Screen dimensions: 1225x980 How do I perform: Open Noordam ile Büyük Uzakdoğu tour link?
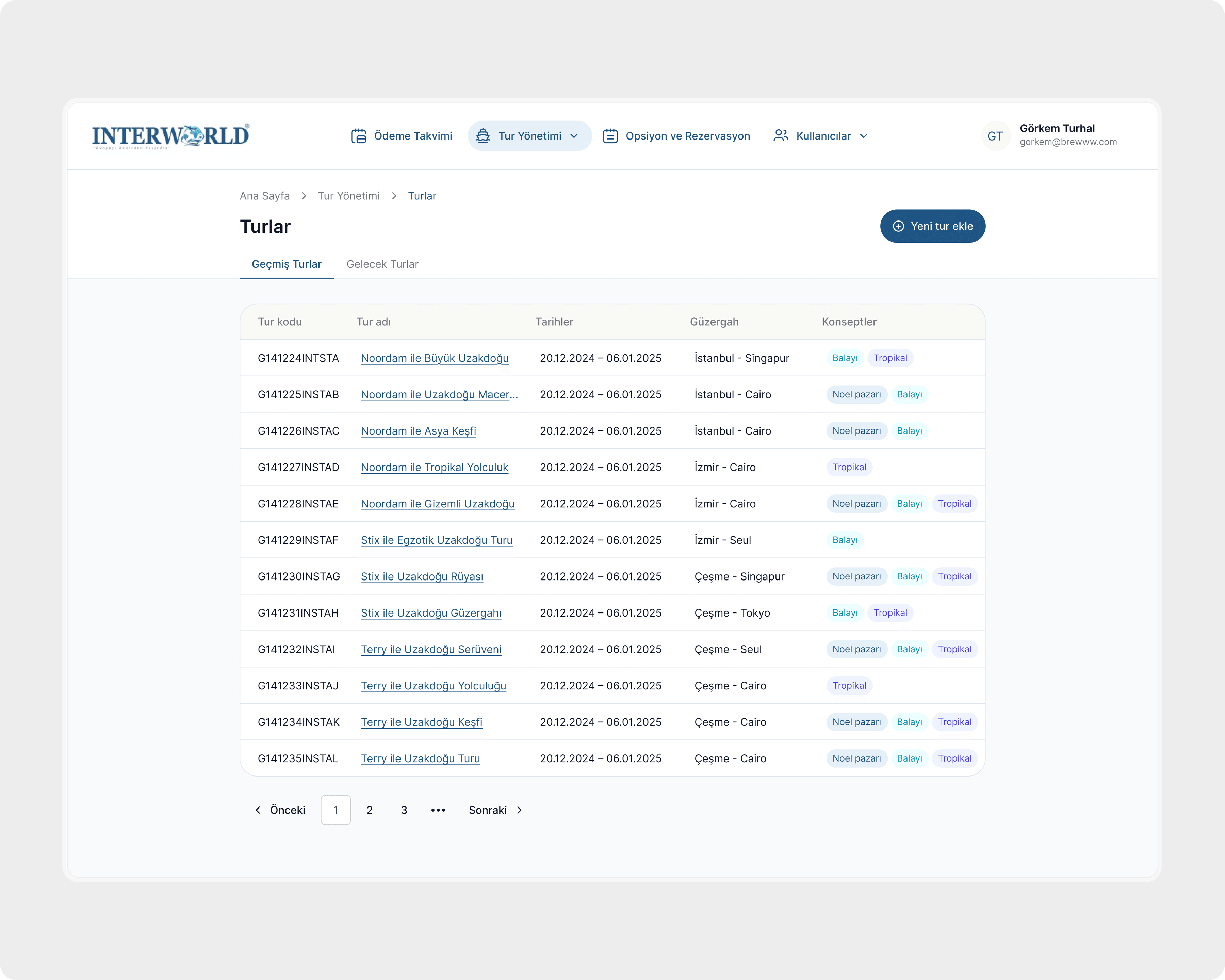435,358
